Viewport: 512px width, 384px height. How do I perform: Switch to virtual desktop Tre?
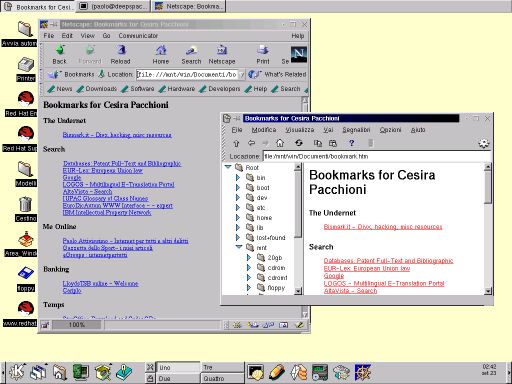pos(222,367)
